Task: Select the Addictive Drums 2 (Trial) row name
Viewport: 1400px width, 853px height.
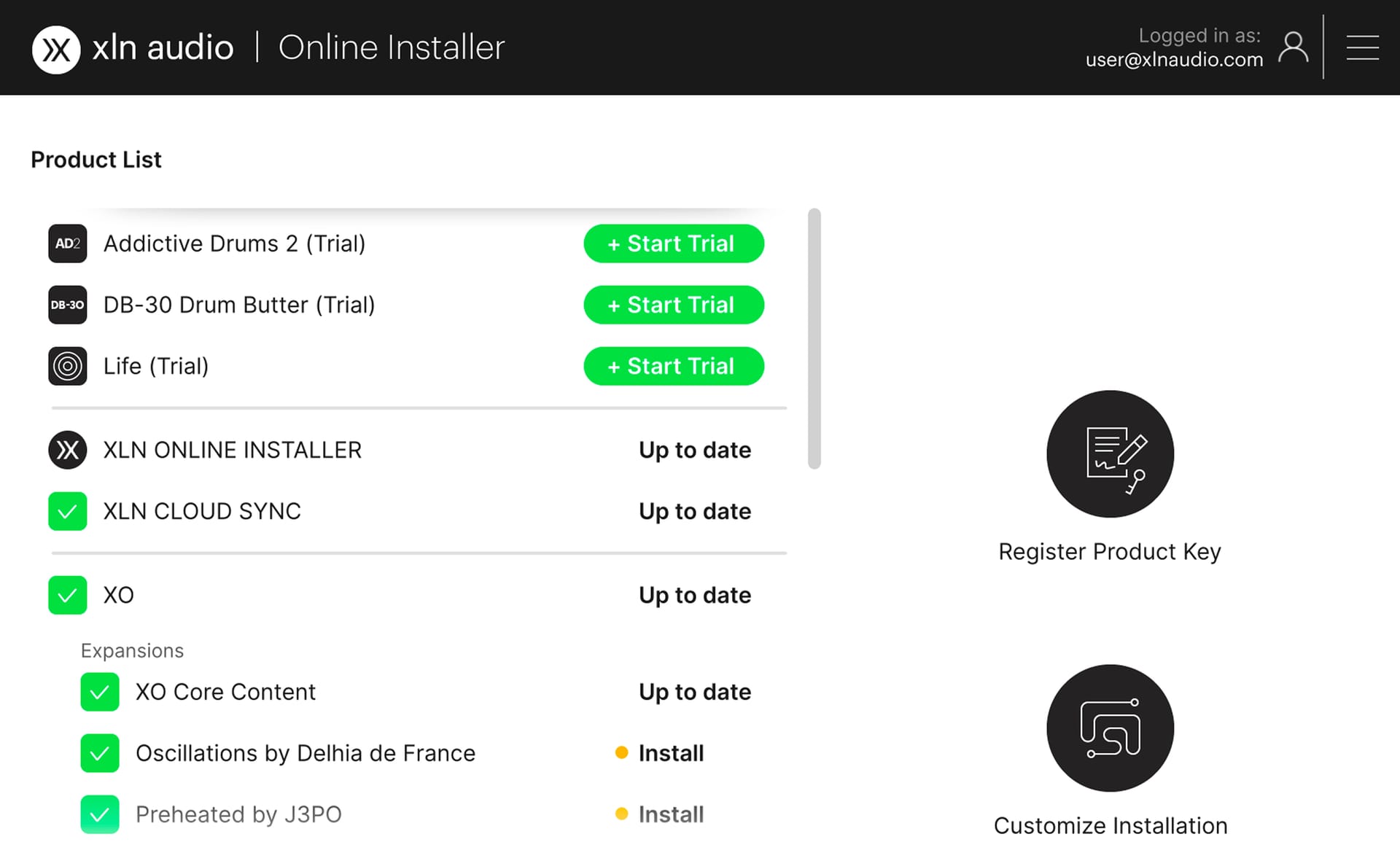Action: (x=234, y=244)
